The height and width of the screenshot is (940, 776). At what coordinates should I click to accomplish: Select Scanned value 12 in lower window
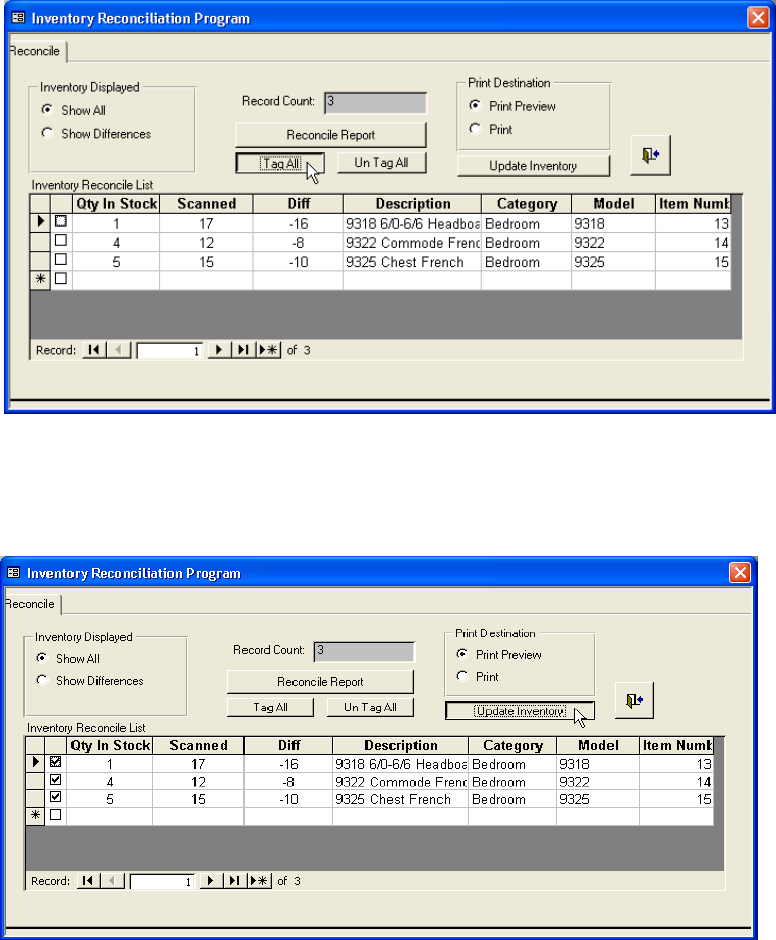pos(198,782)
